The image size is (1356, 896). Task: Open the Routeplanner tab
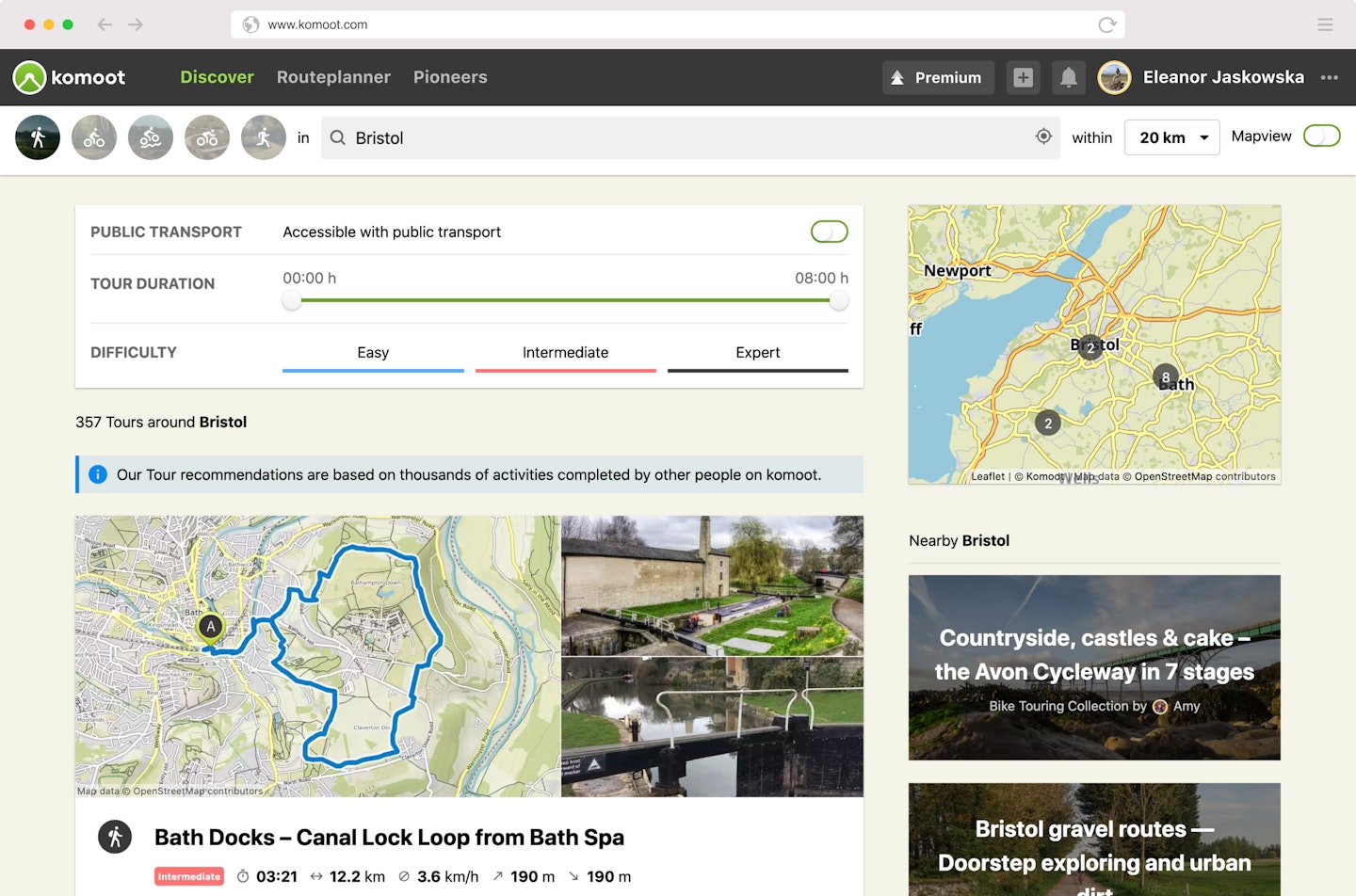333,77
